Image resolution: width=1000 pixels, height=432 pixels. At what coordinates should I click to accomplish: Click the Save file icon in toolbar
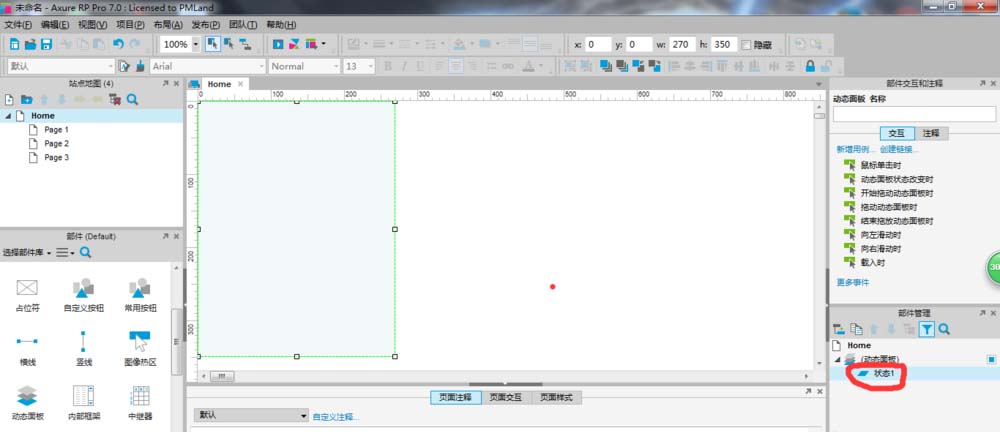(46, 44)
